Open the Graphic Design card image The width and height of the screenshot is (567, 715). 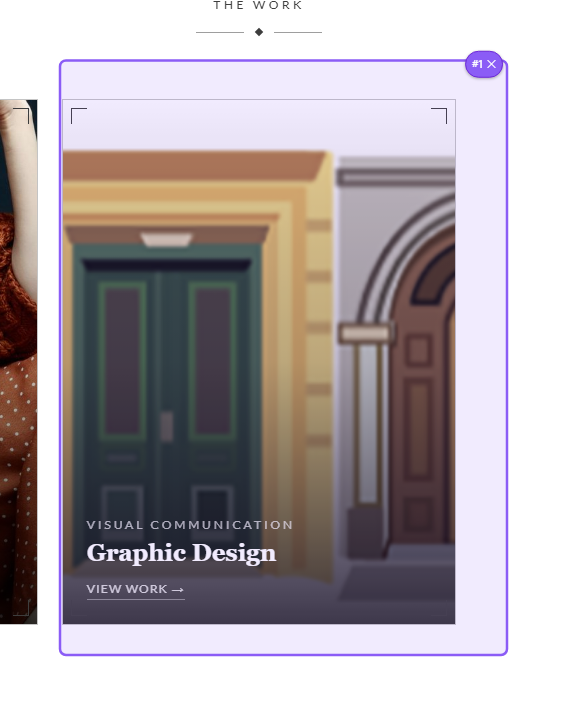point(259,361)
